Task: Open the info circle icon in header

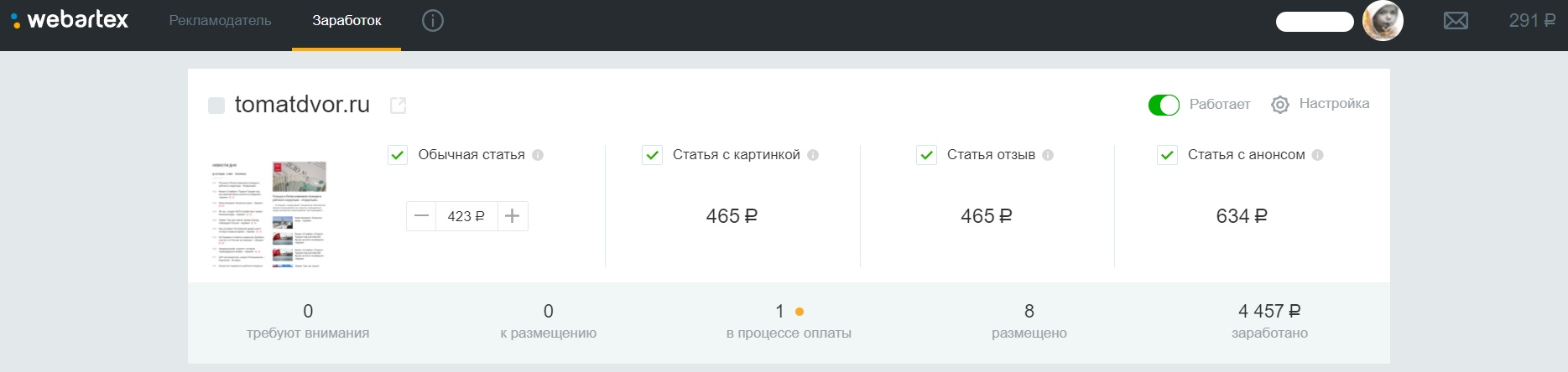Action: [x=433, y=21]
